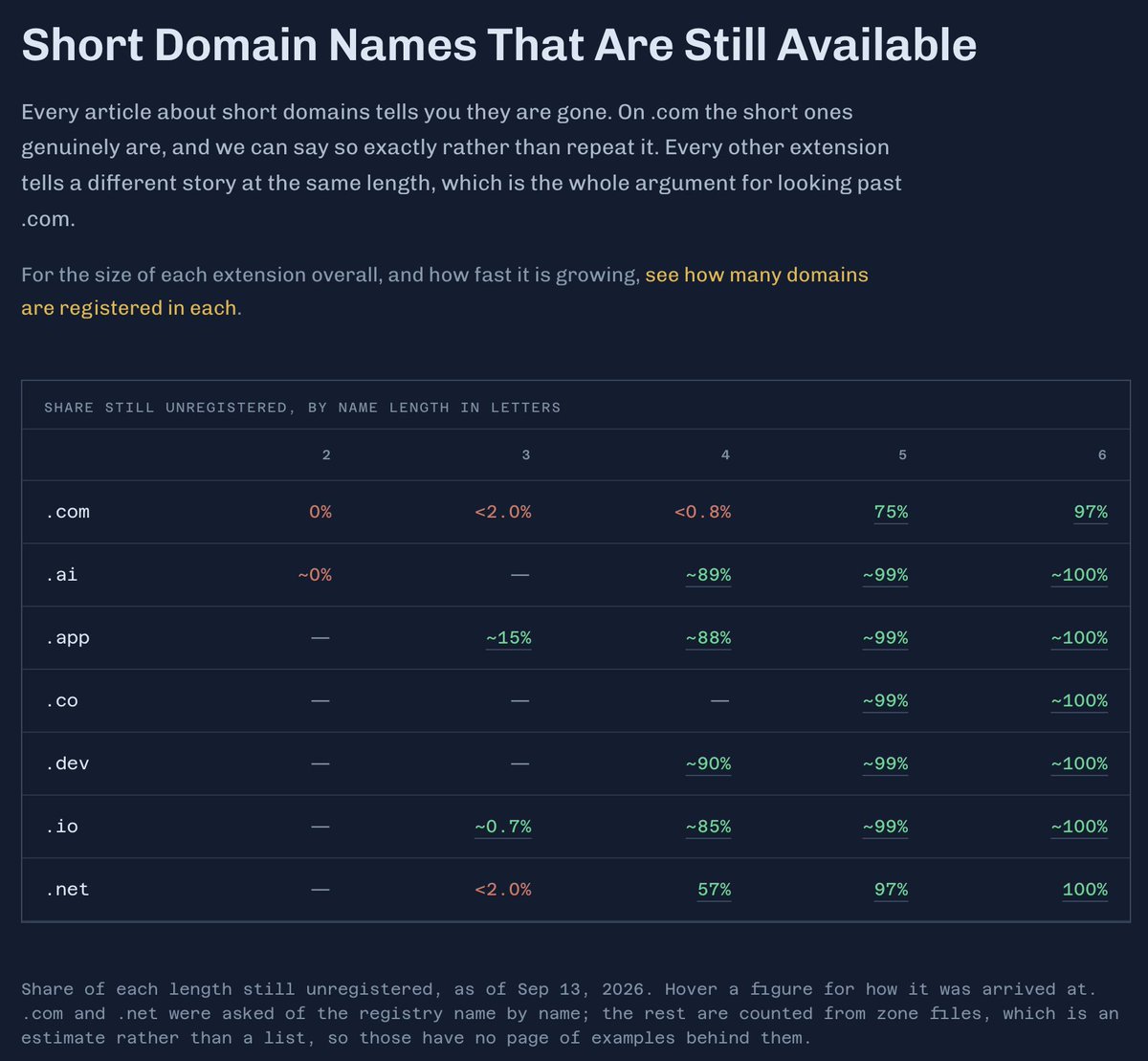This screenshot has width=1148, height=1061.
Task: Click the .com 4-letter <0.8% value
Action: pyautogui.click(x=702, y=512)
